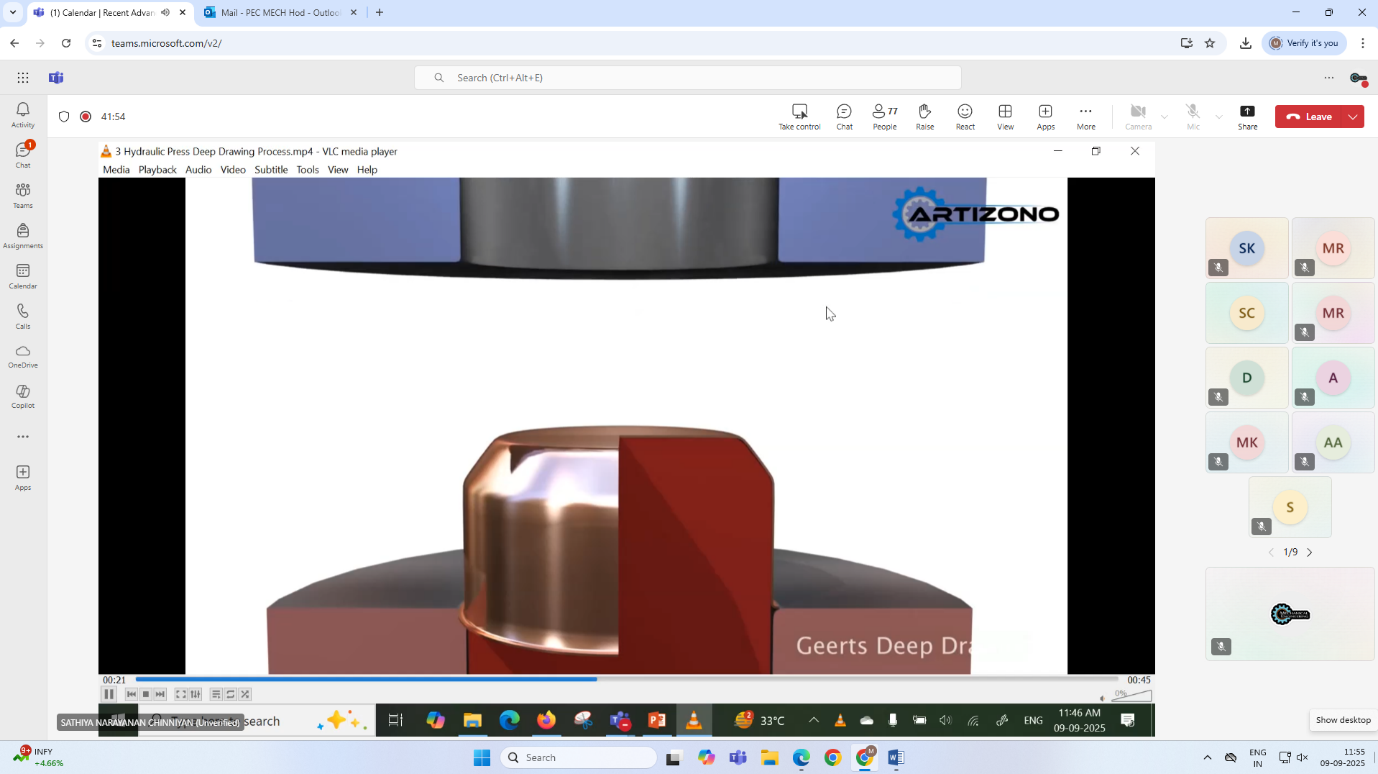Image resolution: width=1378 pixels, height=774 pixels.
Task: Open the Mic options chevron
Action: pos(1218,117)
